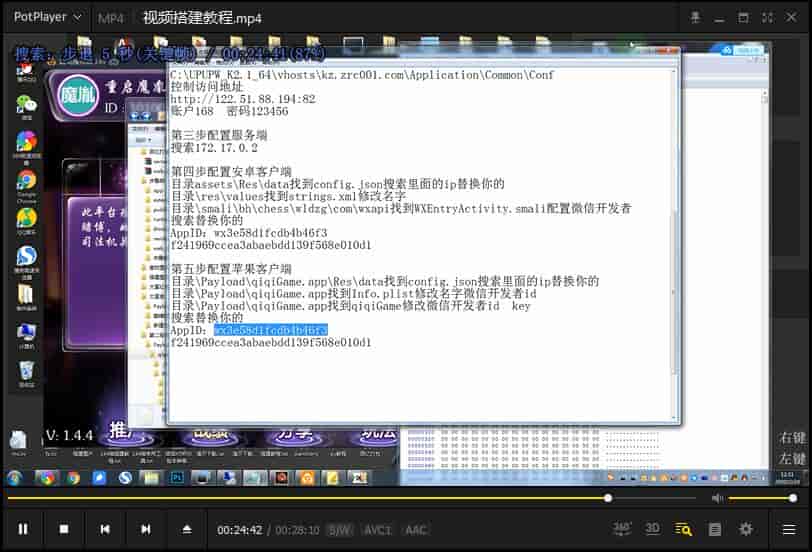Skip to the next file button

coord(146,529)
